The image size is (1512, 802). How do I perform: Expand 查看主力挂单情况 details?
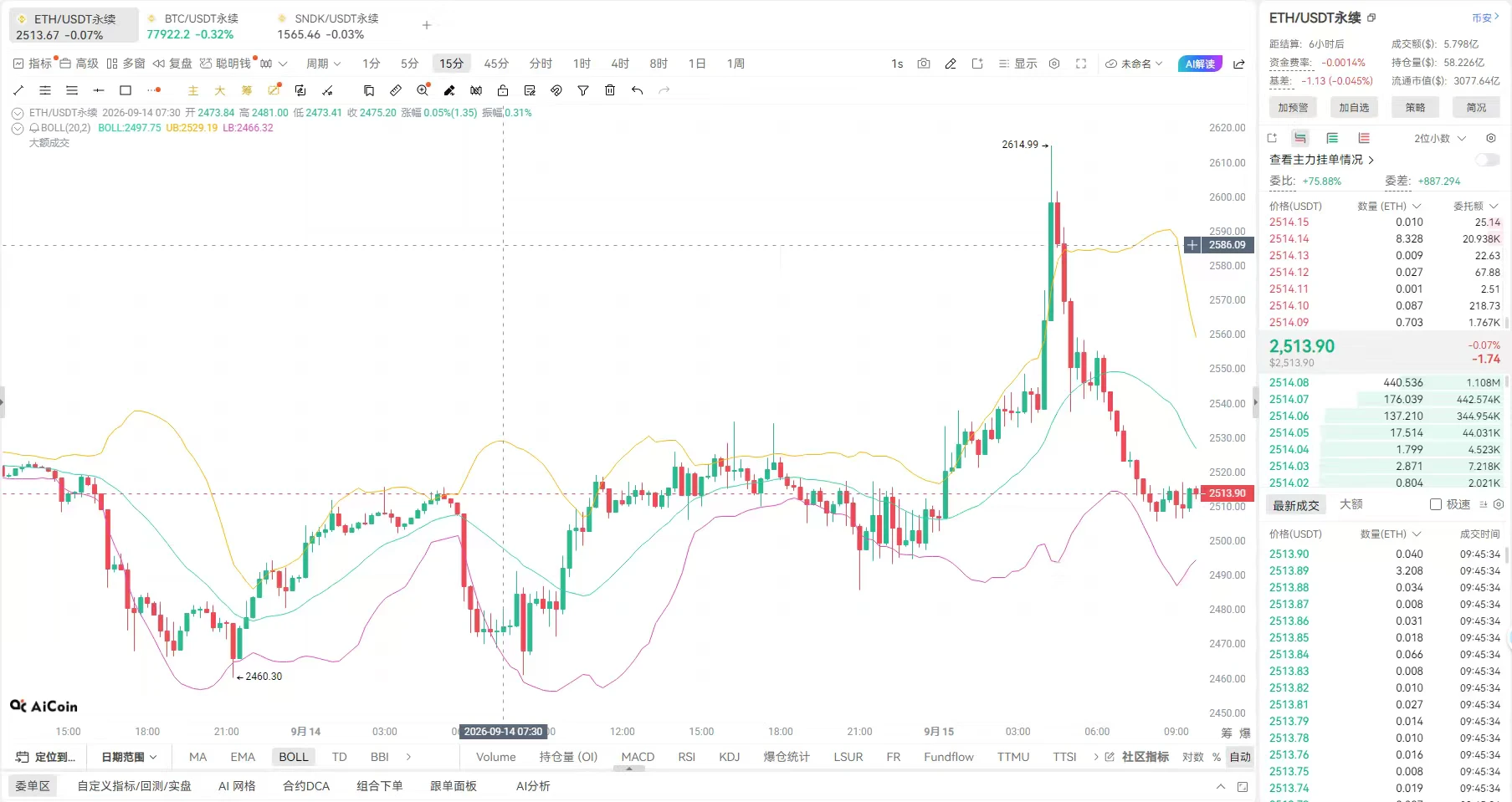(1322, 160)
